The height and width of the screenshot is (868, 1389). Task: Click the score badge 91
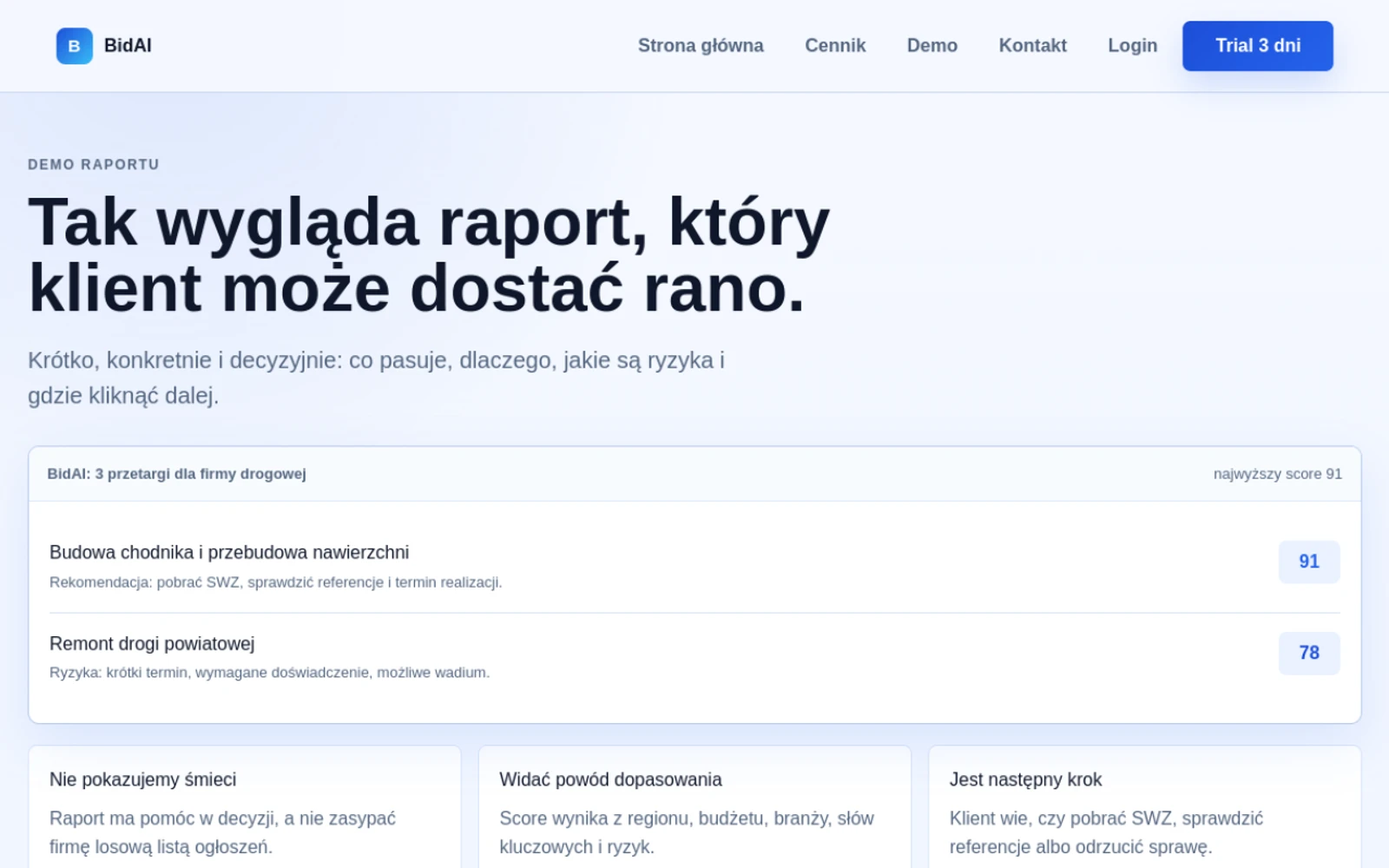point(1309,562)
